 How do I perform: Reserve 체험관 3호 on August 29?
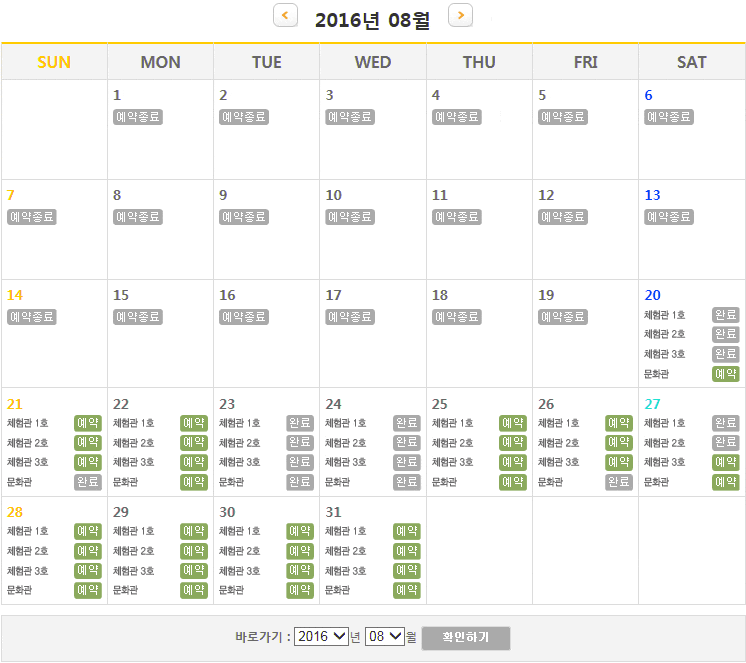pos(194,570)
